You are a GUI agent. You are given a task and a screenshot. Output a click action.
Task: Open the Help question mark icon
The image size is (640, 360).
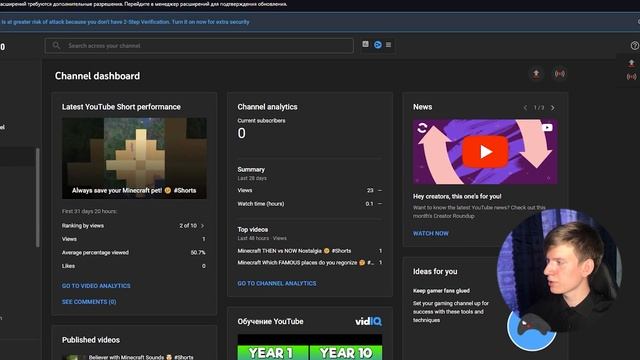pos(635,46)
